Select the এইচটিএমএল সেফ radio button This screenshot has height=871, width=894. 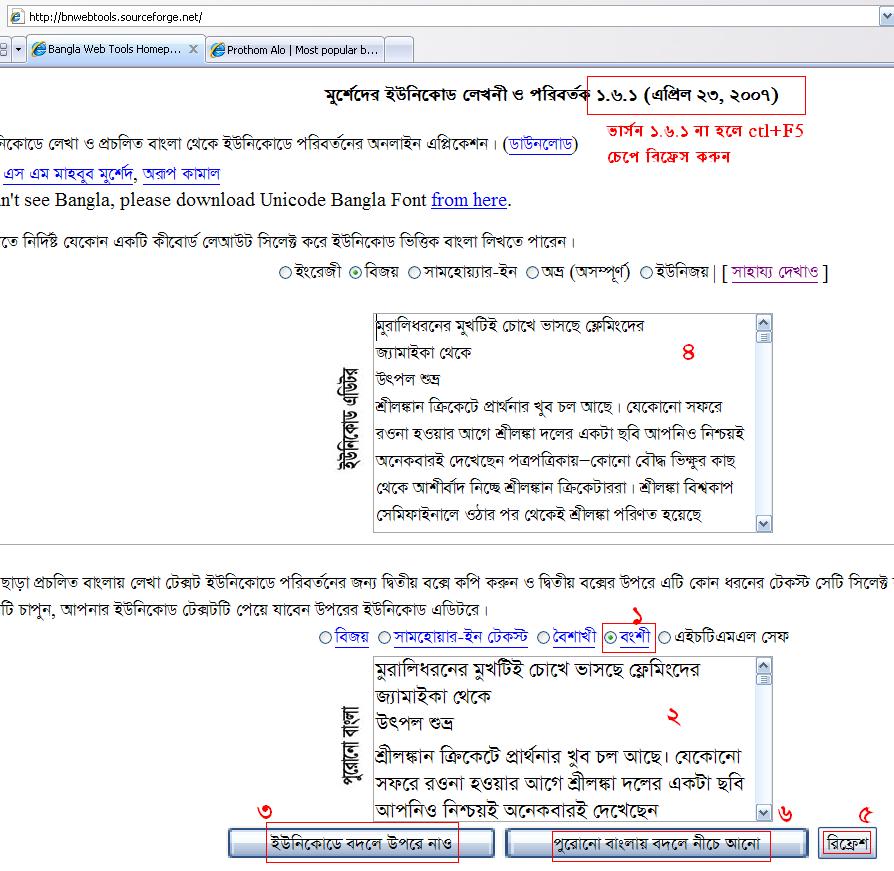(x=664, y=637)
